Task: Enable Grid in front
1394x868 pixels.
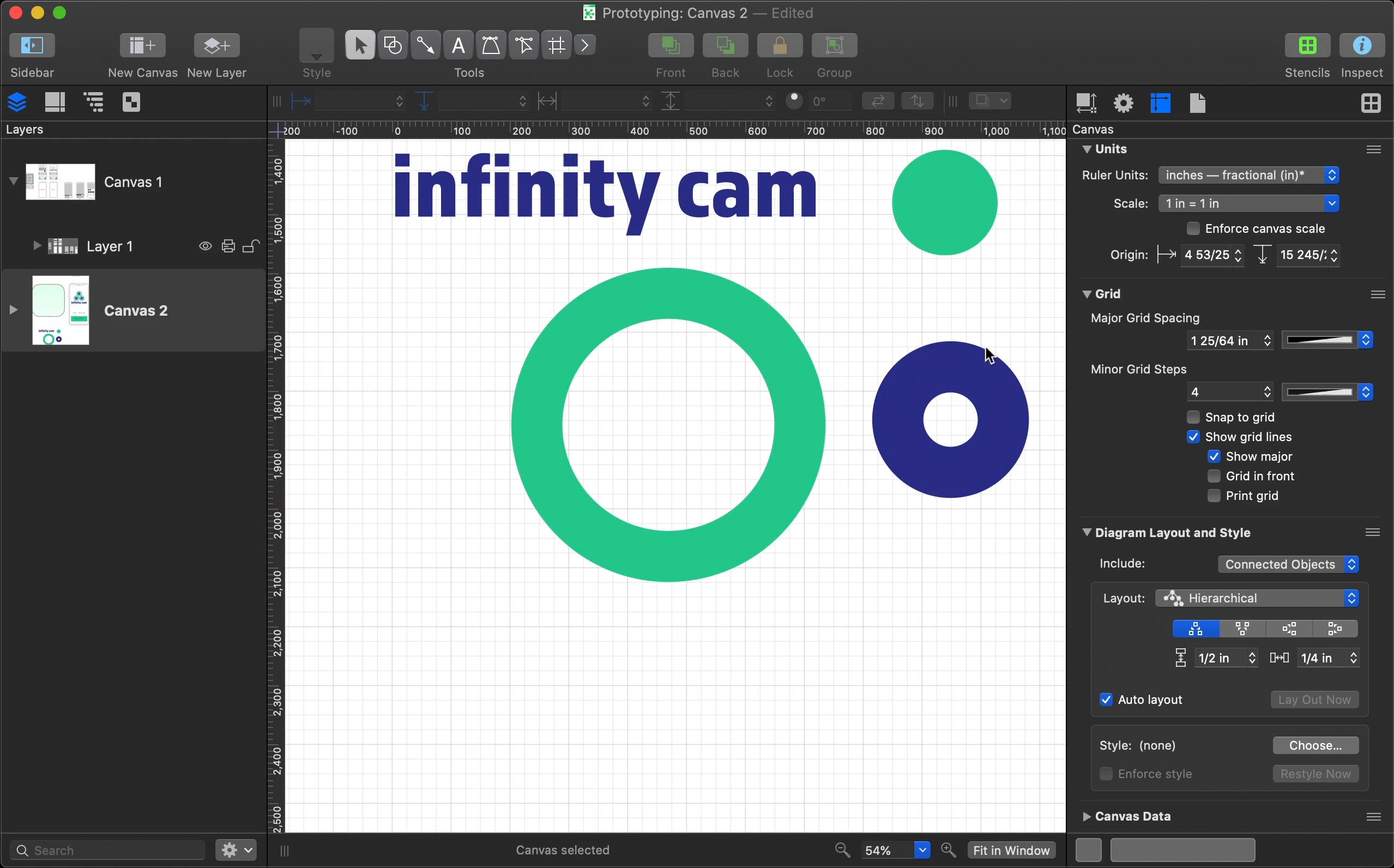Action: point(1214,475)
